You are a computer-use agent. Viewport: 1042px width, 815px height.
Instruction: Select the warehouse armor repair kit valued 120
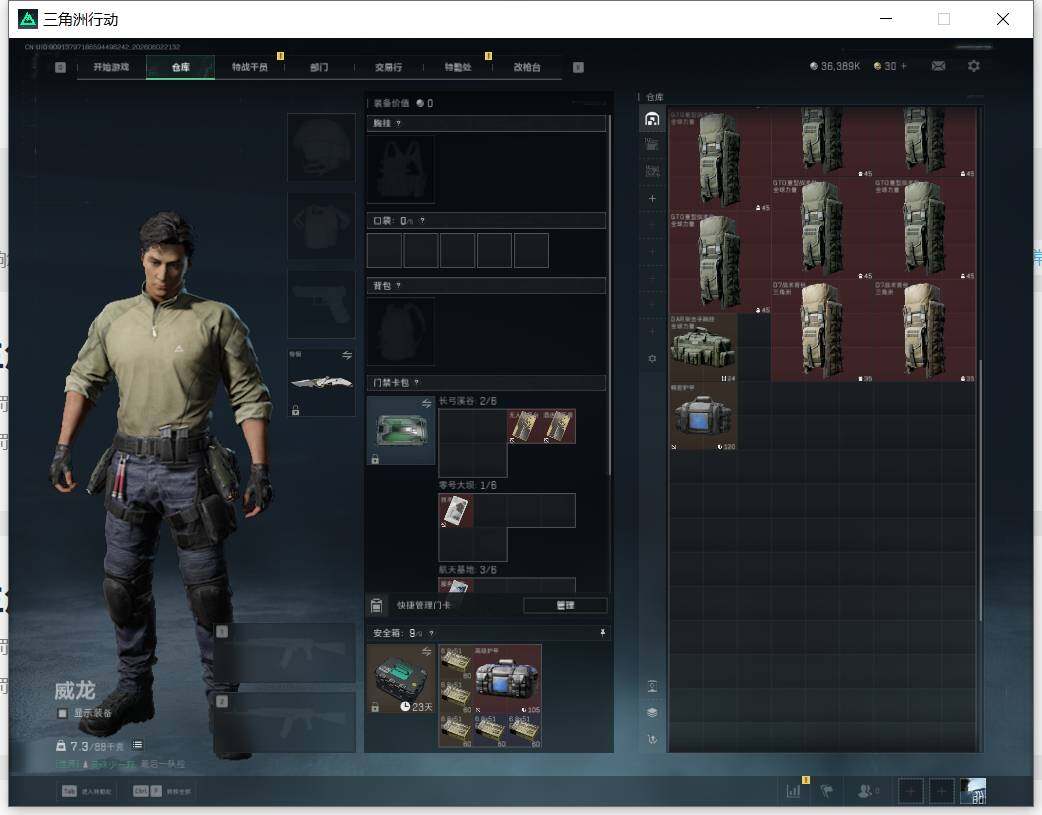(703, 417)
